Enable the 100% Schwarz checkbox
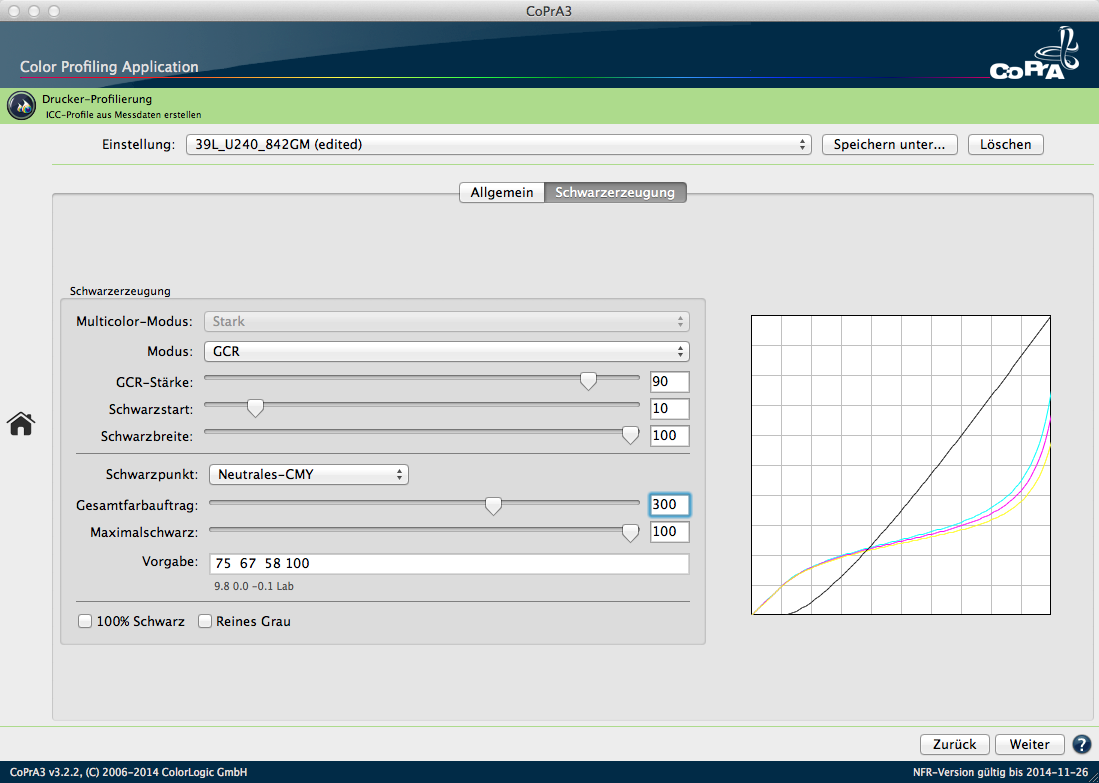The height and width of the screenshot is (783, 1099). pyautogui.click(x=85, y=621)
